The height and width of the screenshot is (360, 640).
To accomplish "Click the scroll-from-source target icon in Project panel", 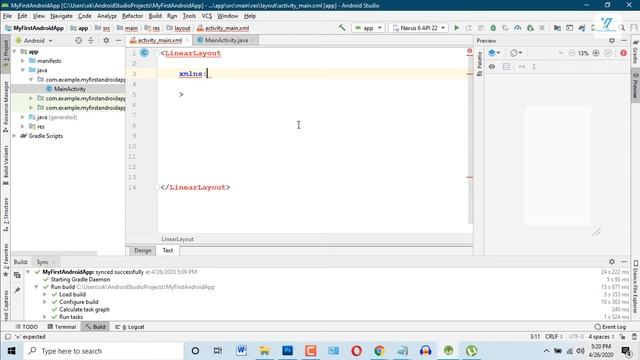I will [78, 40].
